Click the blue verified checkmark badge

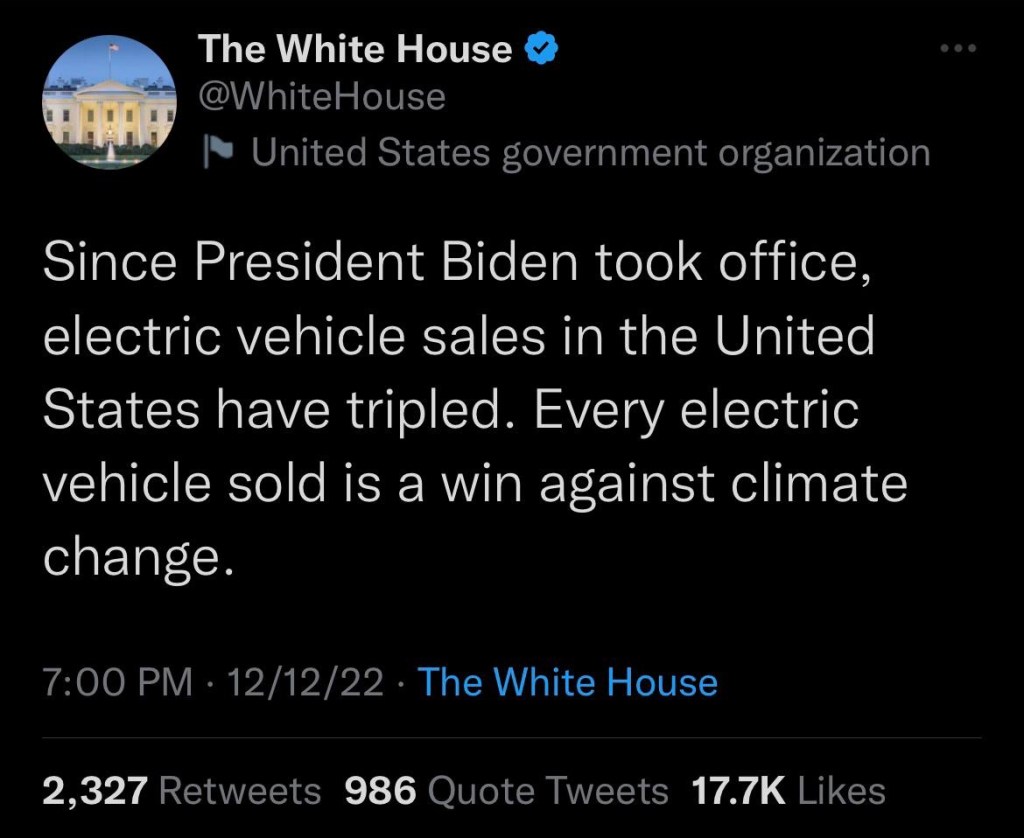tap(541, 50)
